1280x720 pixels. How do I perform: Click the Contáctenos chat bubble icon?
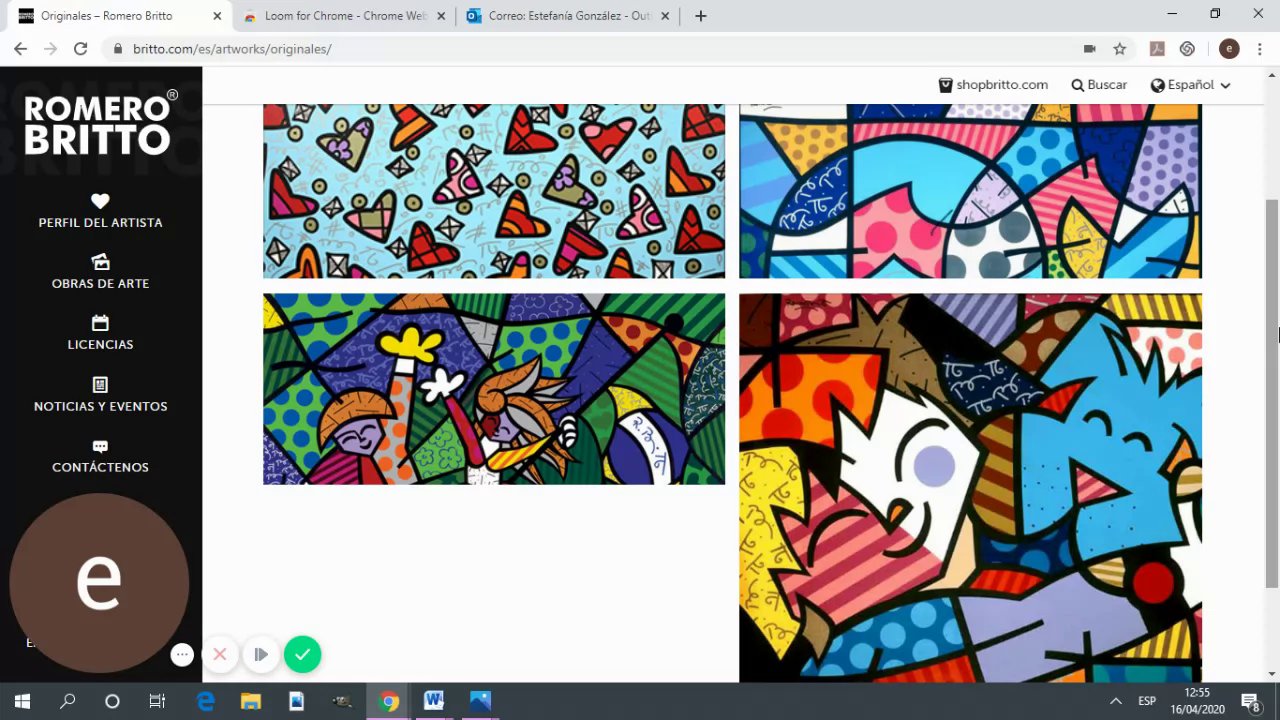100,447
